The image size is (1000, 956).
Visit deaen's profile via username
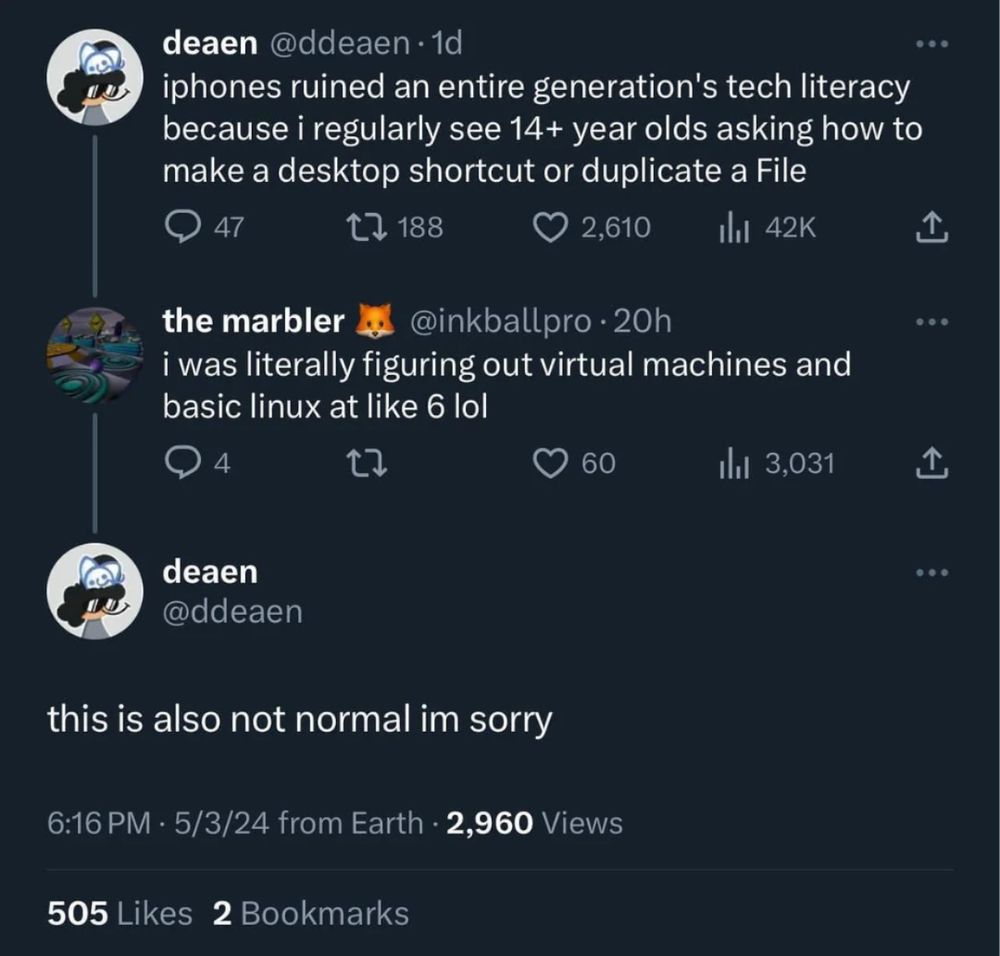[233, 611]
